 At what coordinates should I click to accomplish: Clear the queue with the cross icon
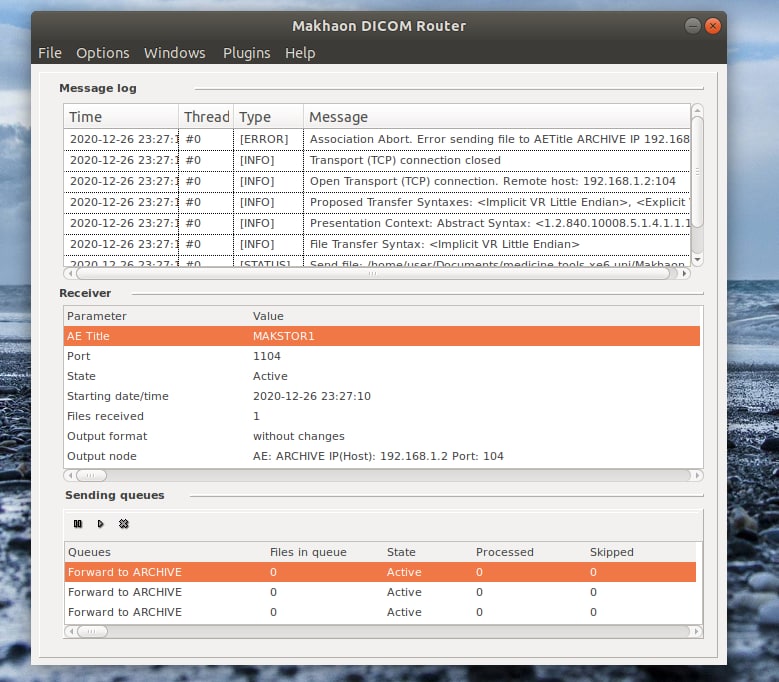coord(124,524)
